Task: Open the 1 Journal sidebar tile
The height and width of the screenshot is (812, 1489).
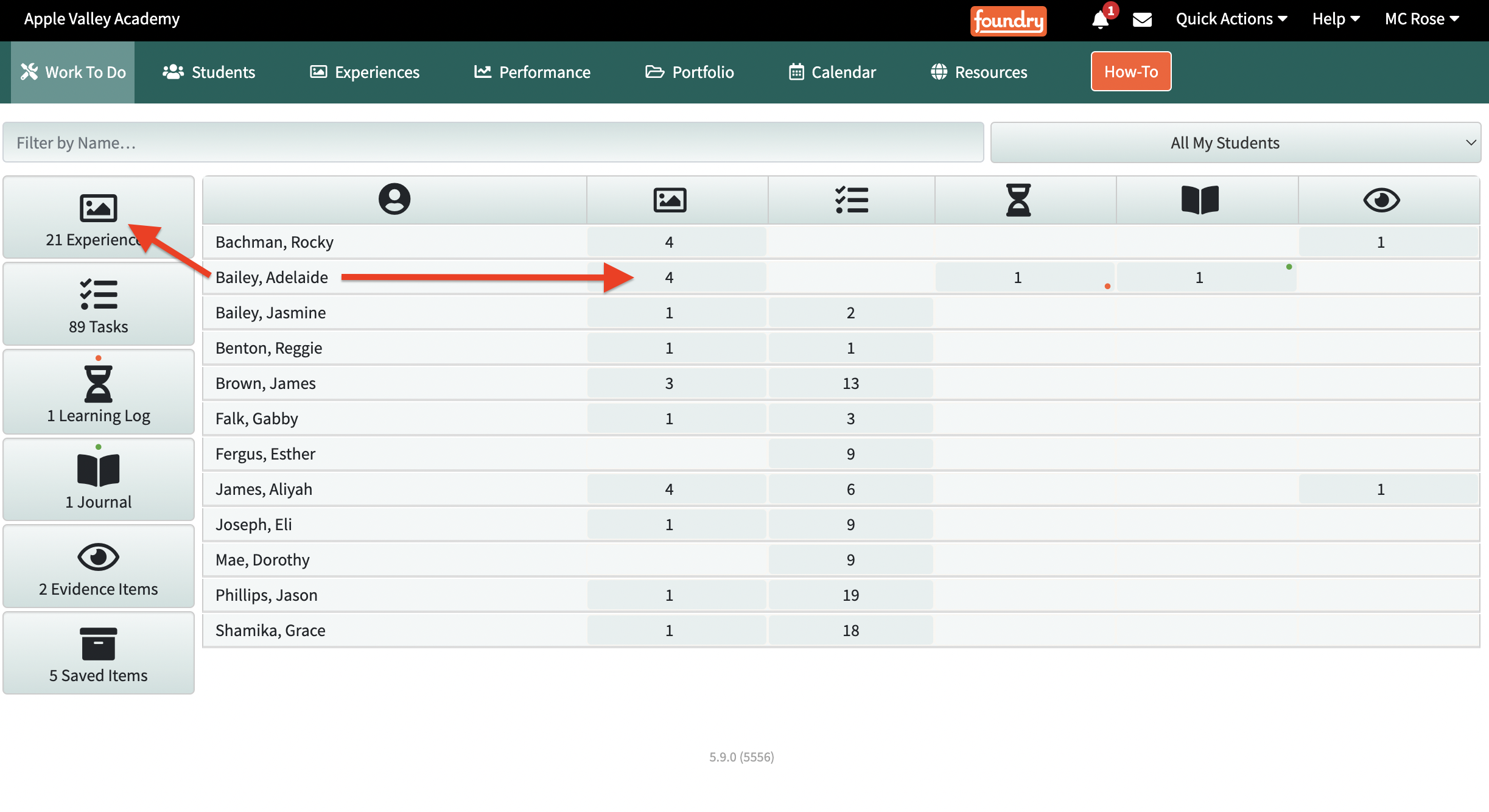Action: [99, 479]
